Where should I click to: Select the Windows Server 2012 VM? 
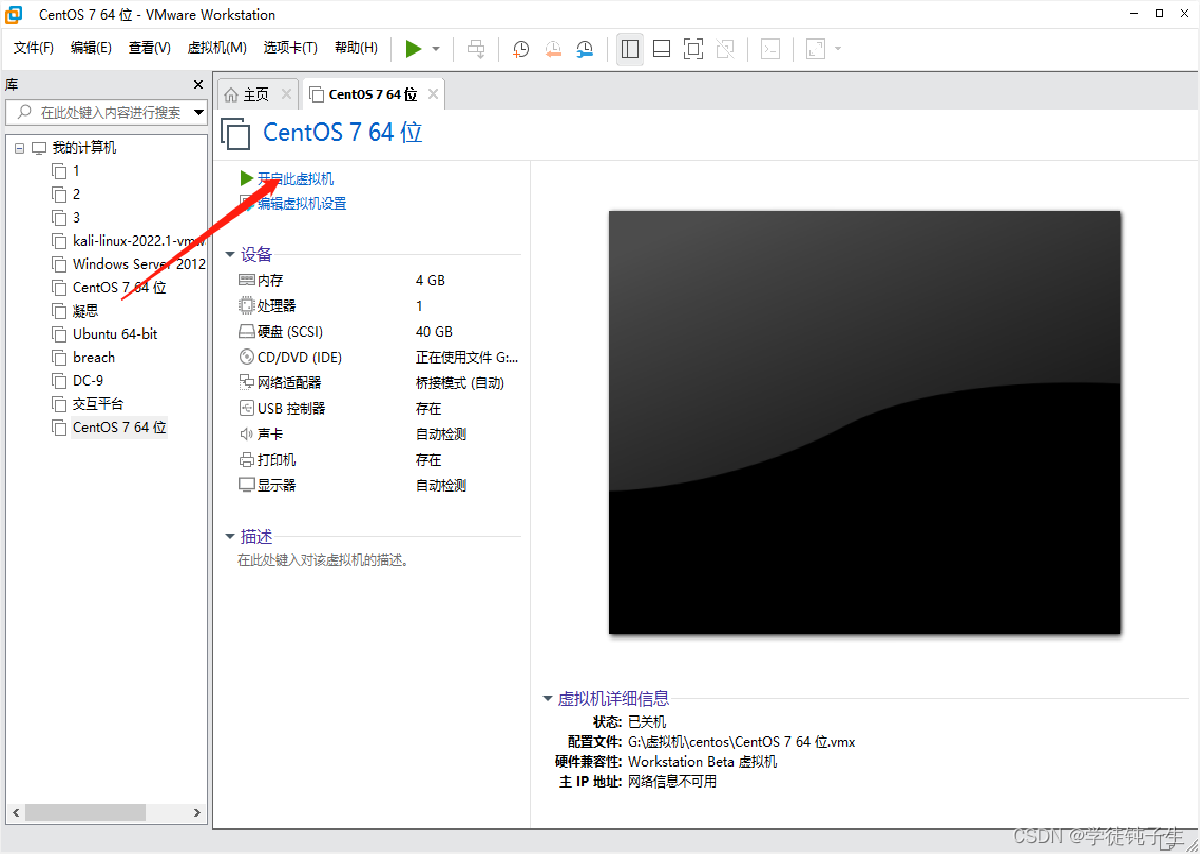point(129,264)
